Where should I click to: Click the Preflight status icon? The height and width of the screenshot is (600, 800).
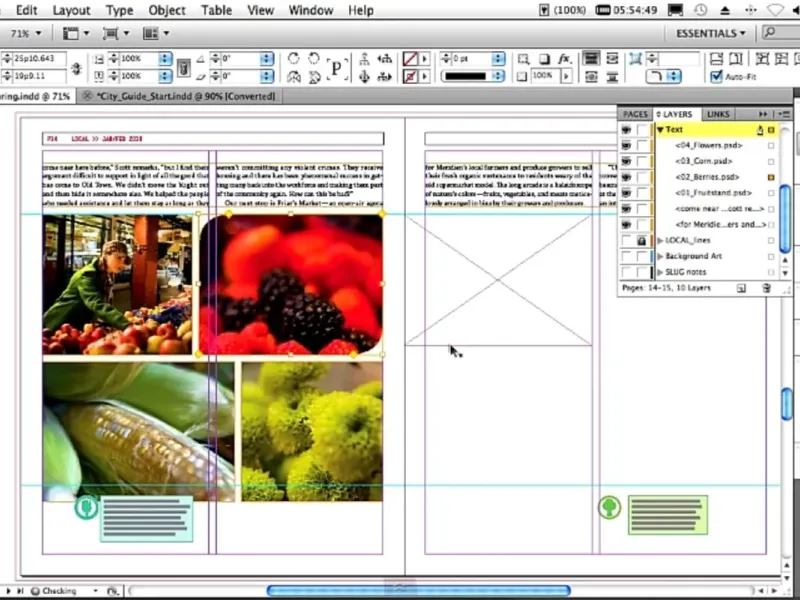[x=35, y=591]
